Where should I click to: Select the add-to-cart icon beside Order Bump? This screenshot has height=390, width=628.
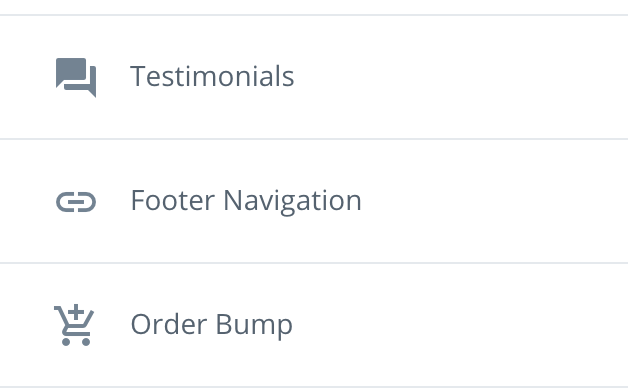pyautogui.click(x=74, y=325)
